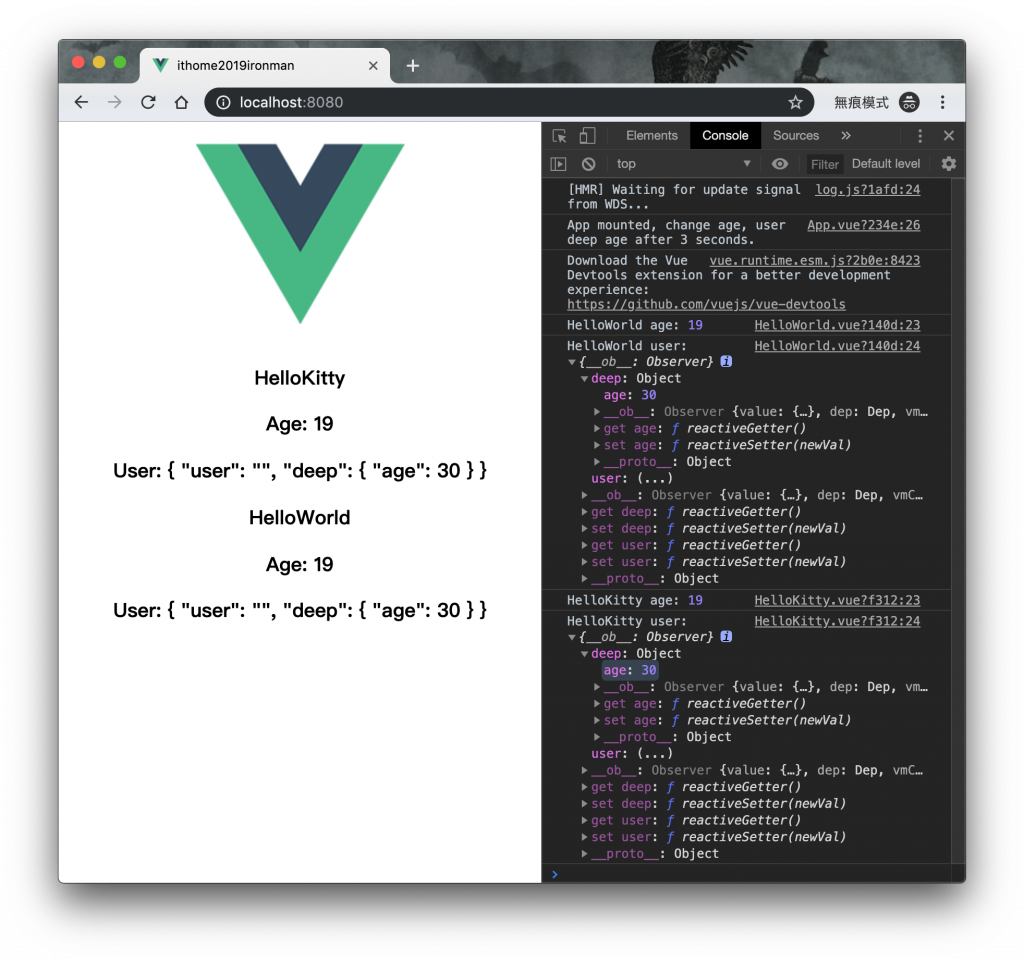Go back using the browser back arrow
Screen dimensions: 1024x960
coord(81,103)
